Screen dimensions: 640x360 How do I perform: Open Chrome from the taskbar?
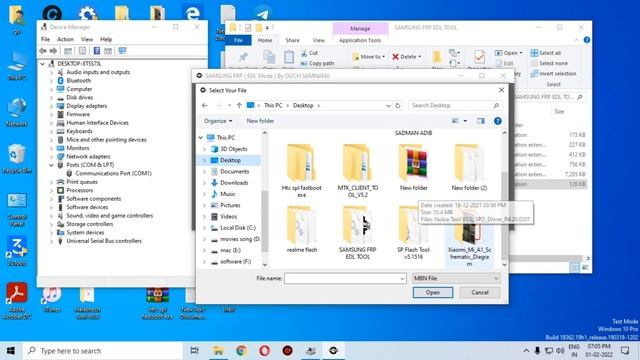click(x=241, y=351)
